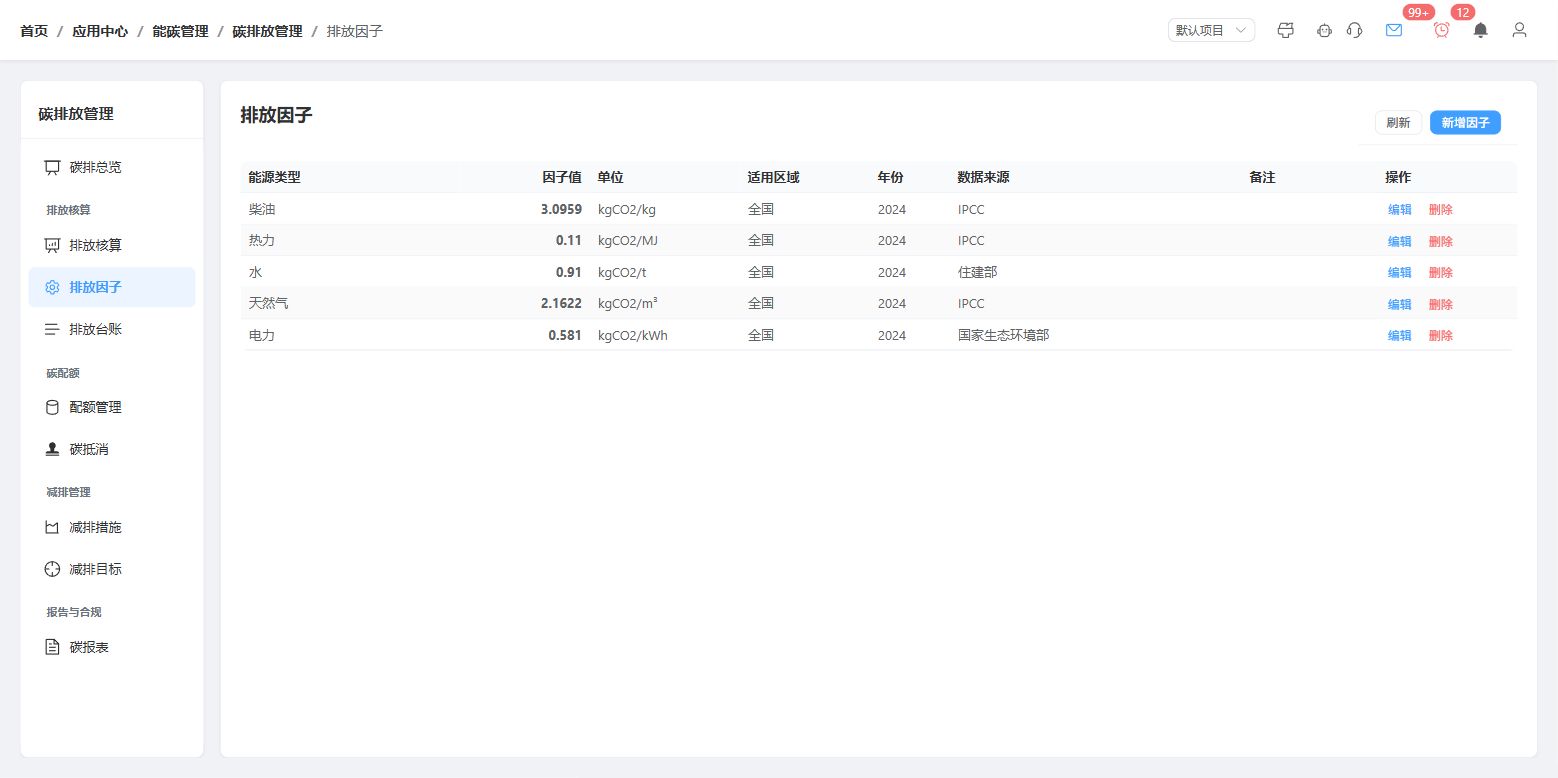Select 碳排放管理 breadcrumb item

267,31
